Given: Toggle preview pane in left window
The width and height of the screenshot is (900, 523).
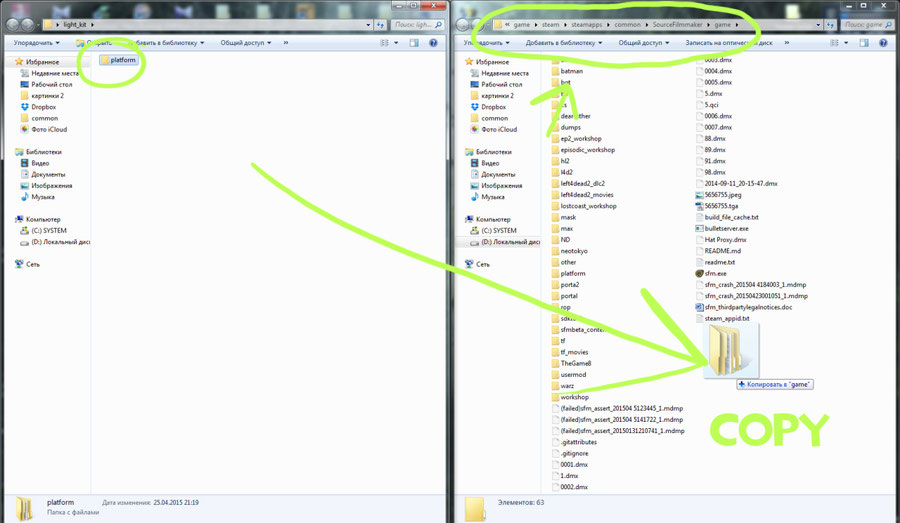Looking at the screenshot, I should pos(413,43).
